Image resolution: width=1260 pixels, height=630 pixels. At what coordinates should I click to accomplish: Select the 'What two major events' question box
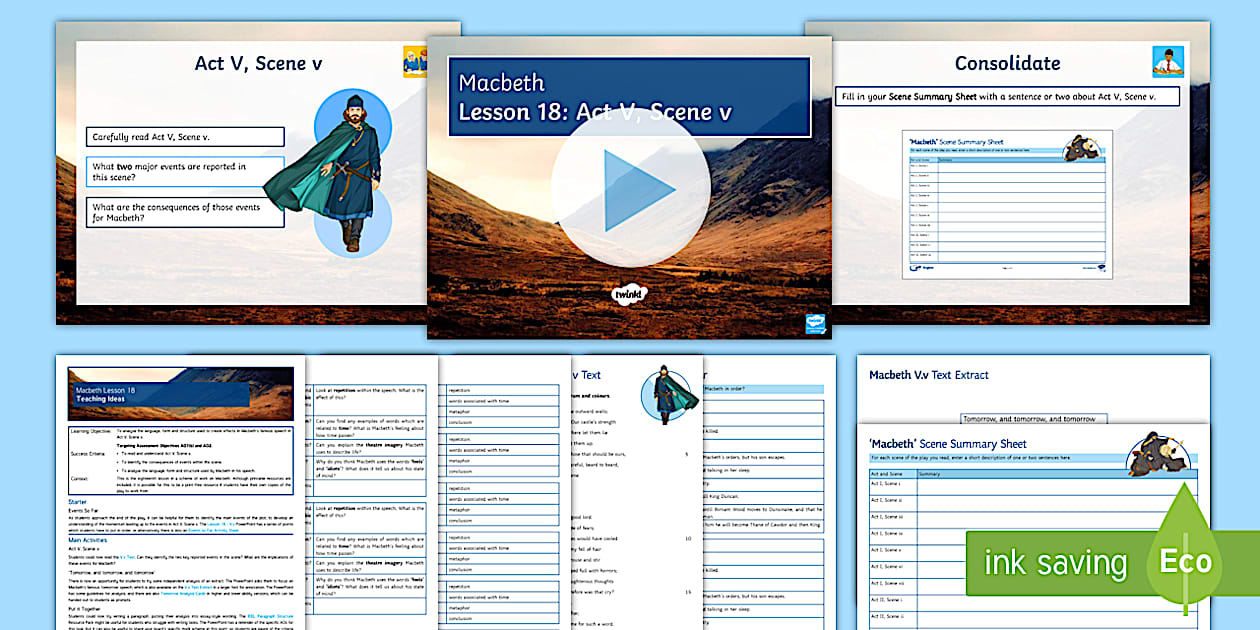186,172
